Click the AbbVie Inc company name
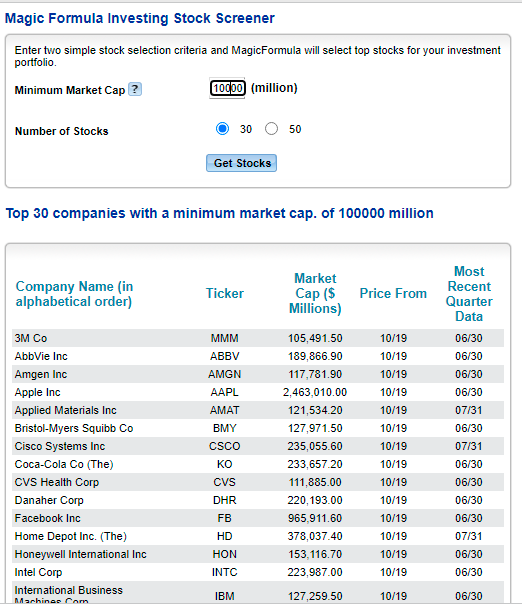The height and width of the screenshot is (604, 522). [41, 356]
